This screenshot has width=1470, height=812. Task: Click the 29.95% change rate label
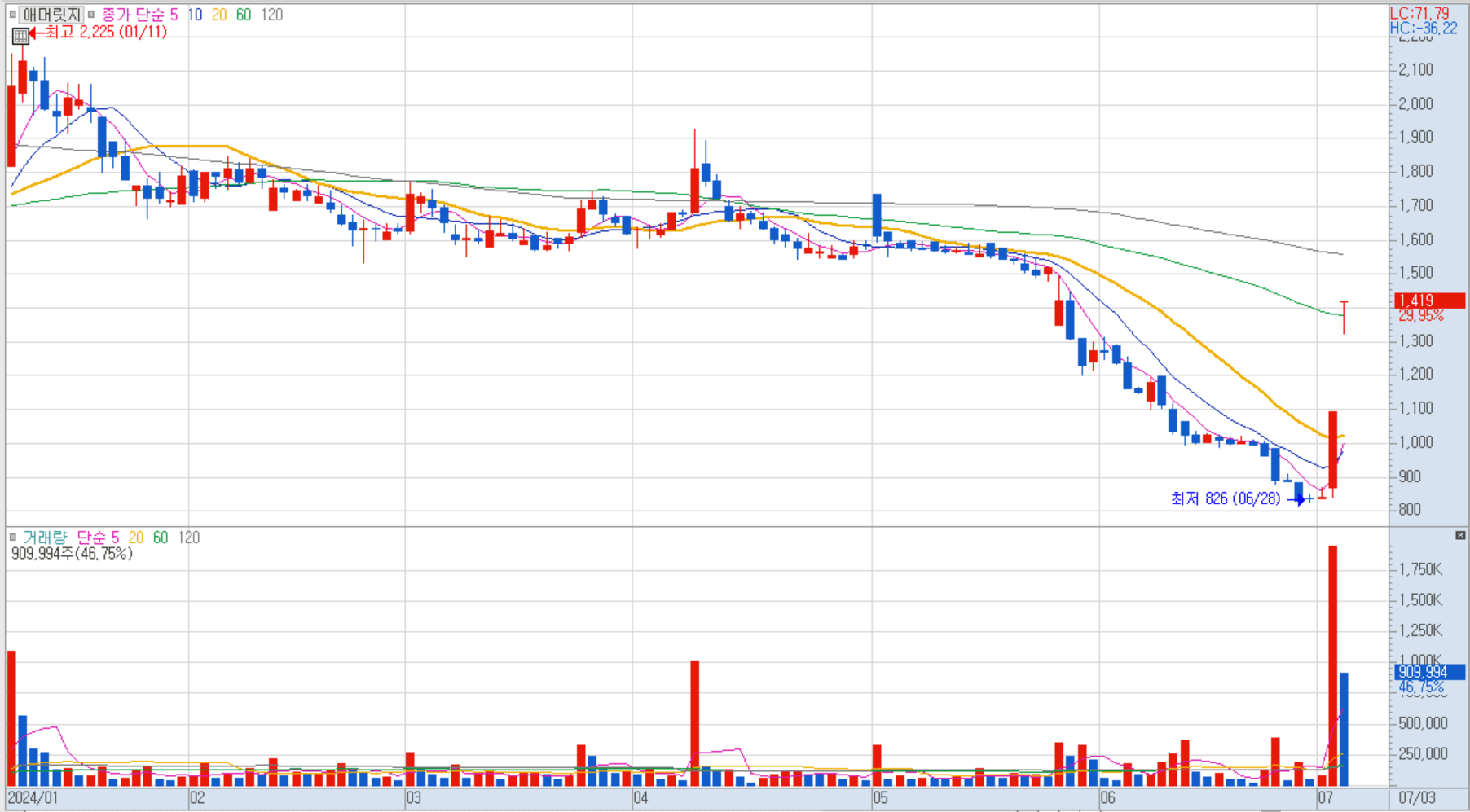1421,315
